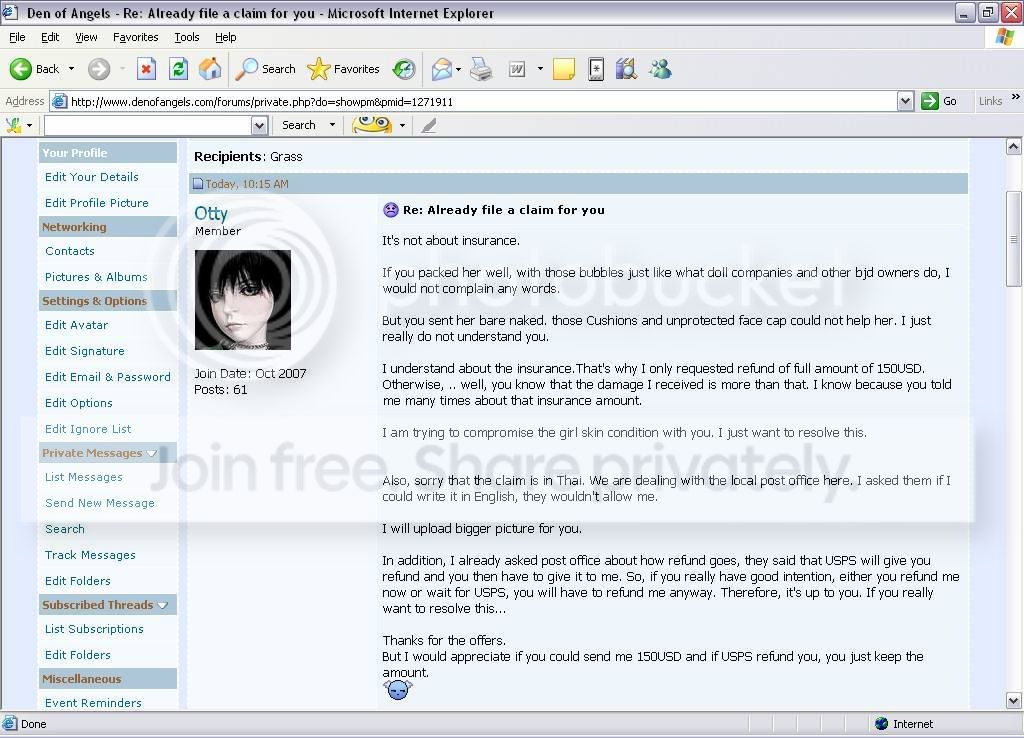
Task: Click the page icon in address bar
Action: tap(59, 101)
